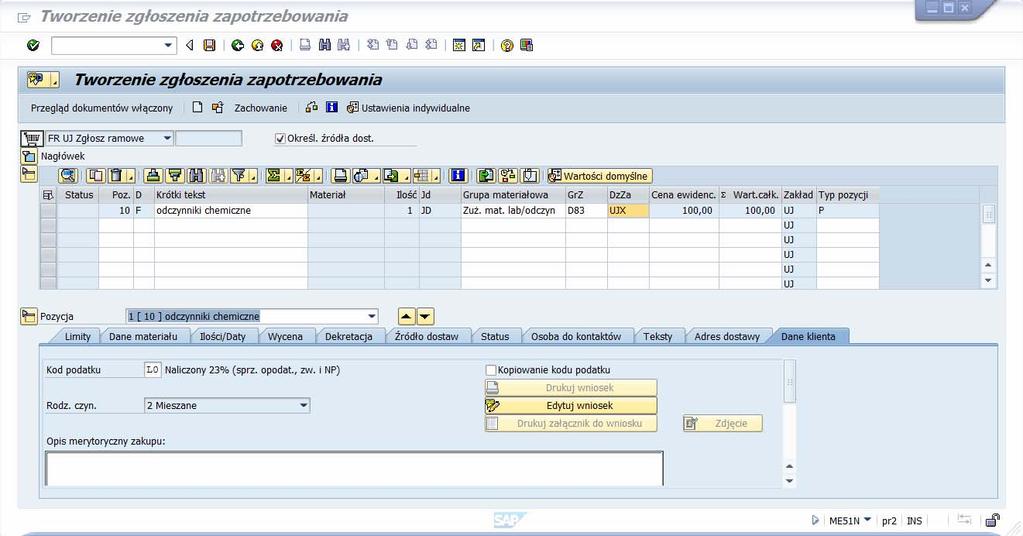This screenshot has height=536, width=1023.
Task: Click the Find binoculars icon in top toolbar
Action: (324, 45)
